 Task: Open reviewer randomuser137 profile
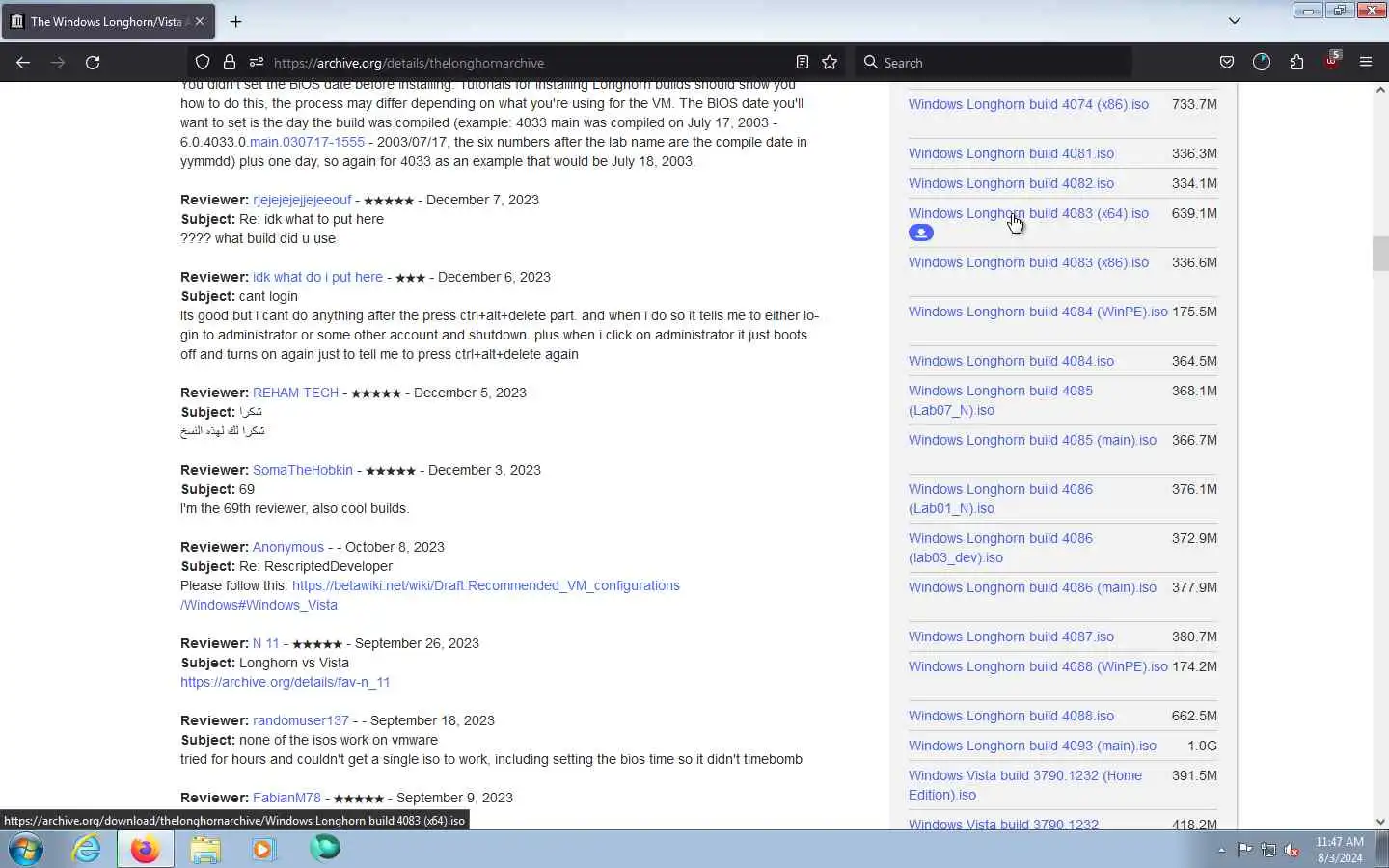(x=301, y=720)
